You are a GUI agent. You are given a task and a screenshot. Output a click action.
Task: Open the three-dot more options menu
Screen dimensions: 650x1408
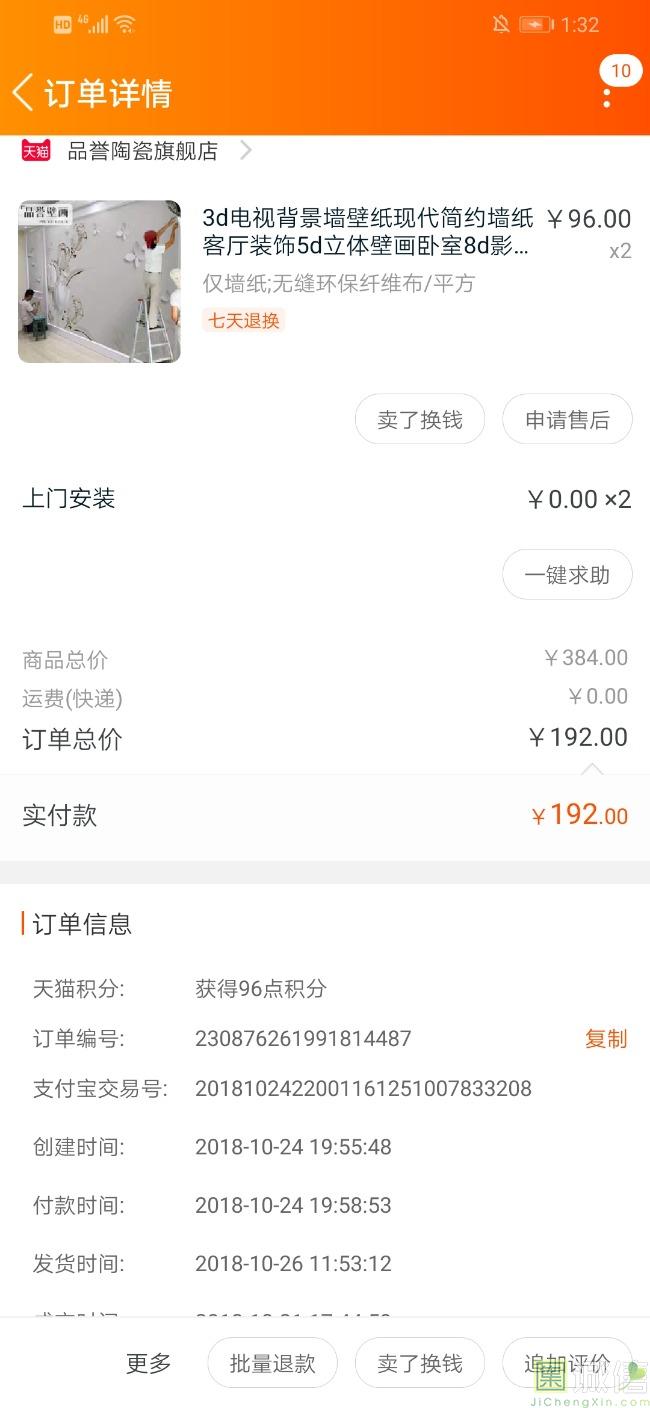[x=606, y=98]
